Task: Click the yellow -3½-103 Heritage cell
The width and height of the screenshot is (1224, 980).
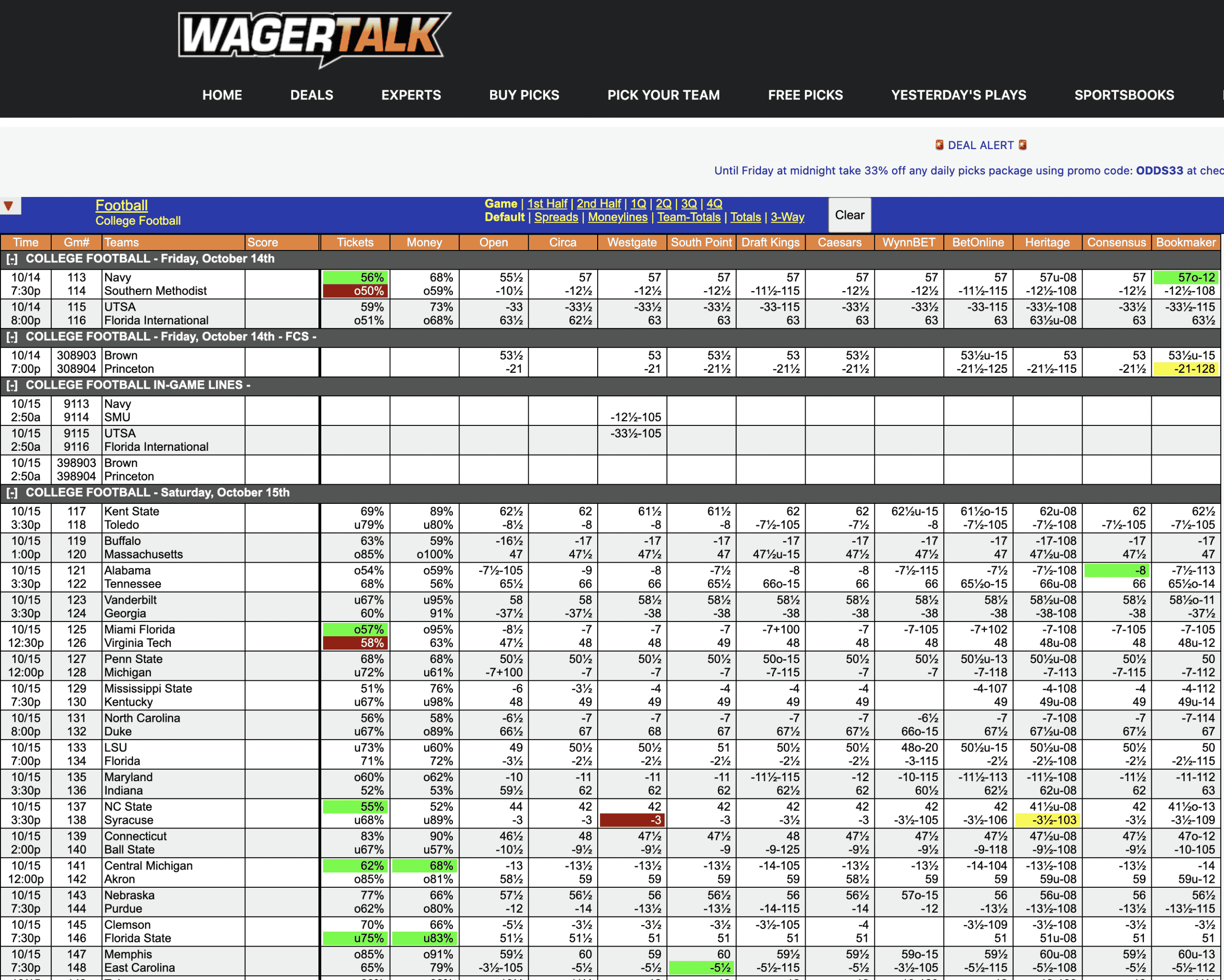Action: 1048,820
